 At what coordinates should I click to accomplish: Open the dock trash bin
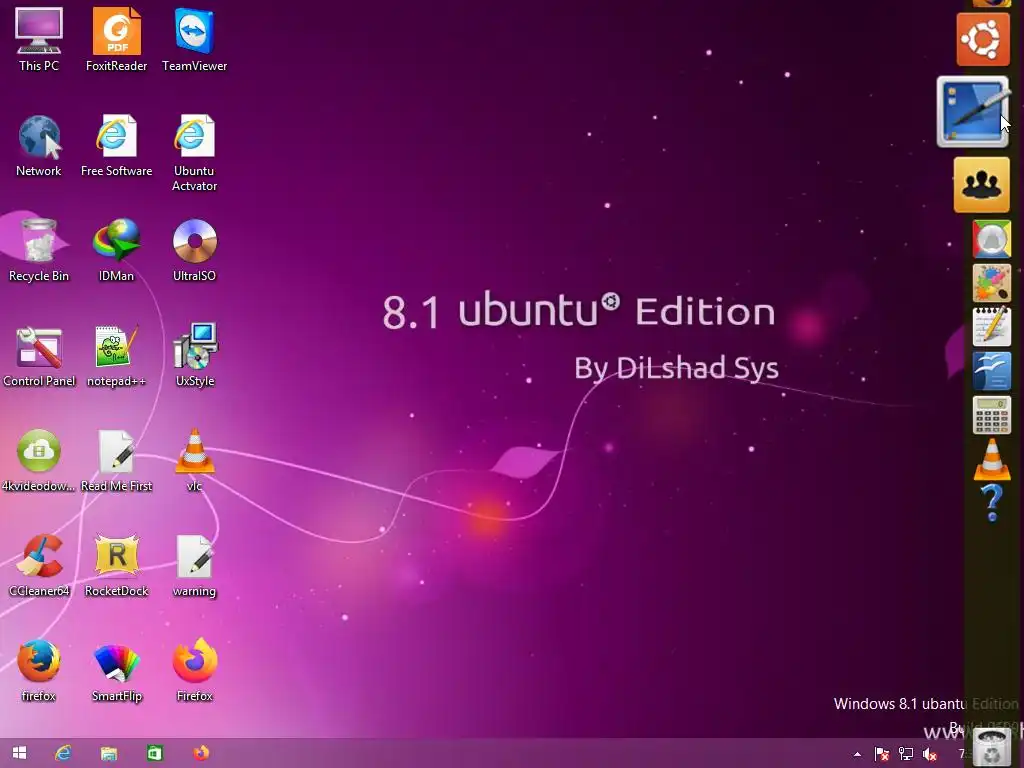(991, 746)
